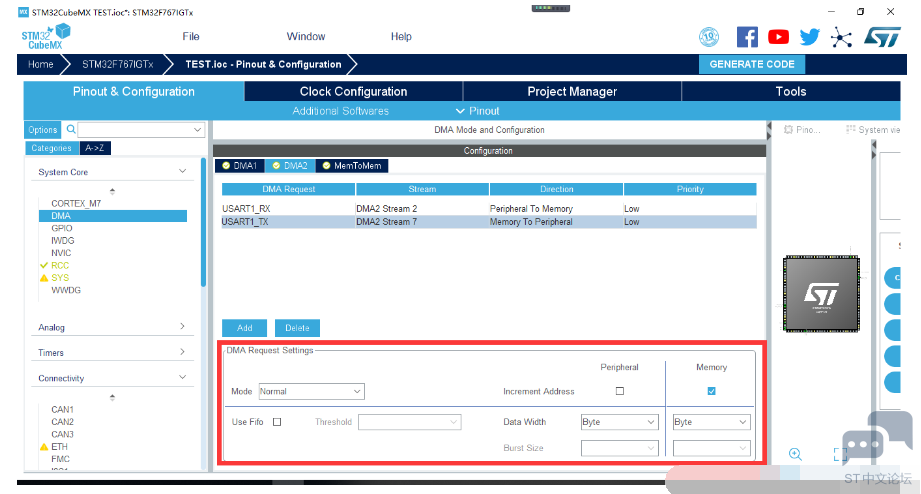Viewport: 921px width, 494px height.
Task: Click the sort arrows under System Core
Action: coord(112,191)
